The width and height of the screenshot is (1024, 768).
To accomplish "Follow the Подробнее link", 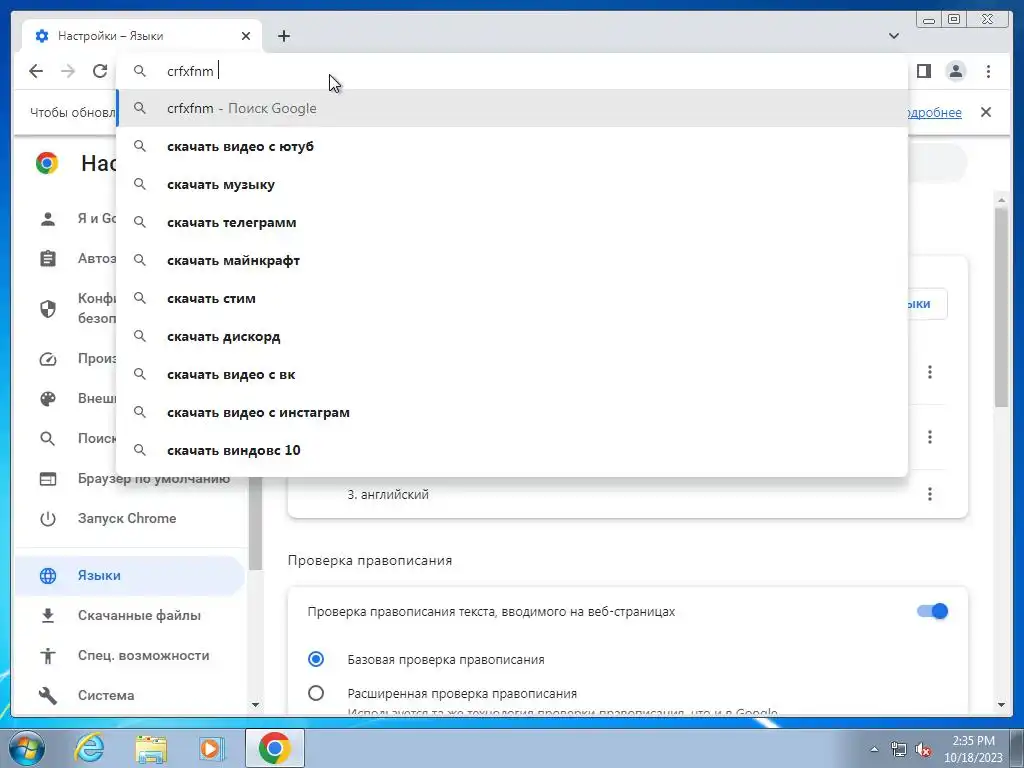I will [x=935, y=112].
